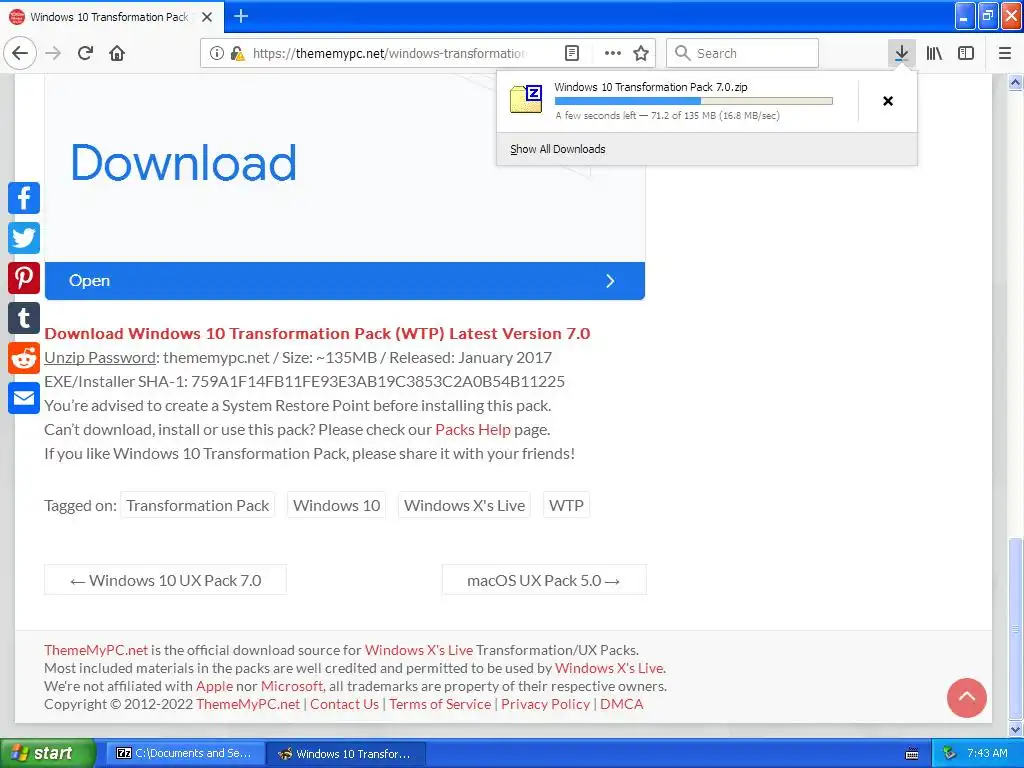Click the zip file icon in downloads panel
Screen dimensions: 1024x768
(x=526, y=99)
